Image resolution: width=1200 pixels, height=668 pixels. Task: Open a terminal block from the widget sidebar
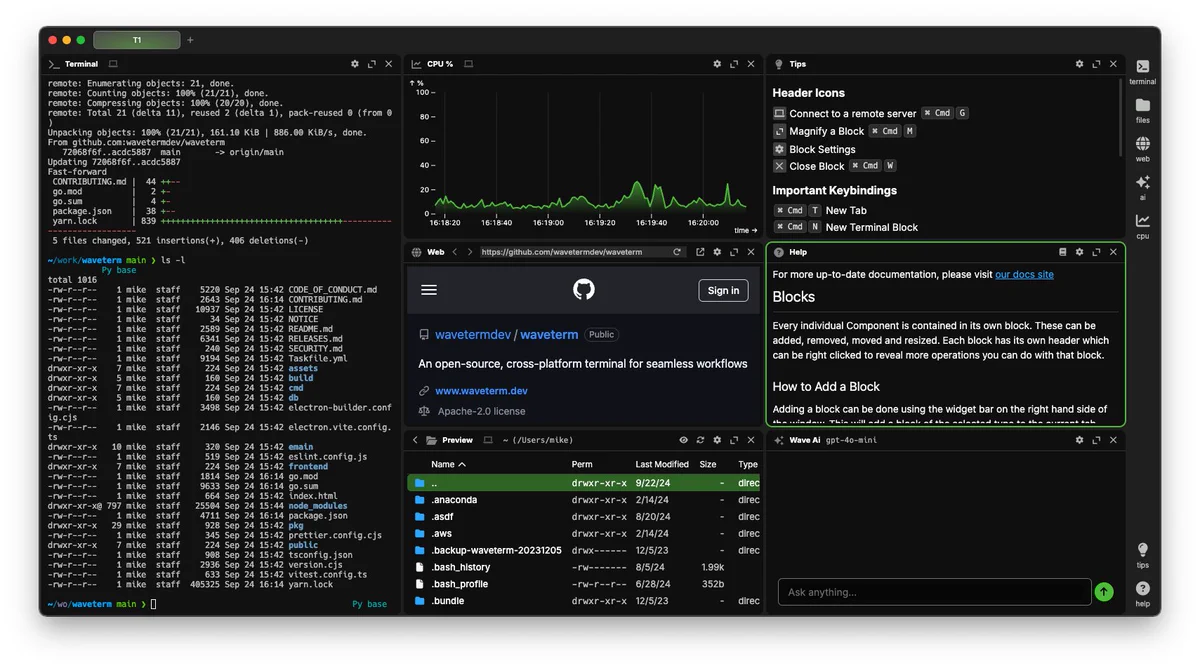(x=1142, y=71)
